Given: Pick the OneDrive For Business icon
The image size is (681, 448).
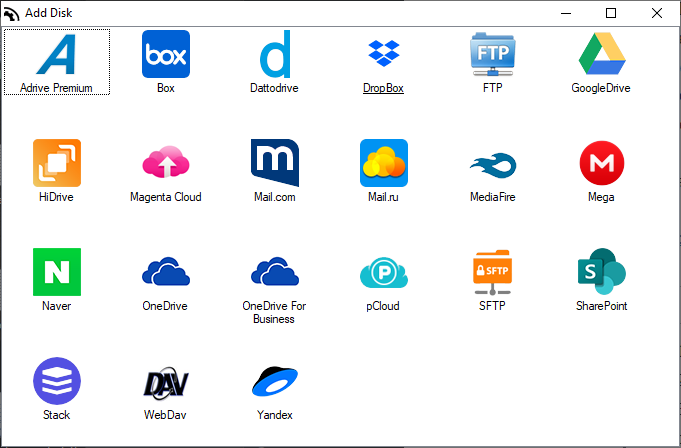Looking at the screenshot, I should pos(275,271).
